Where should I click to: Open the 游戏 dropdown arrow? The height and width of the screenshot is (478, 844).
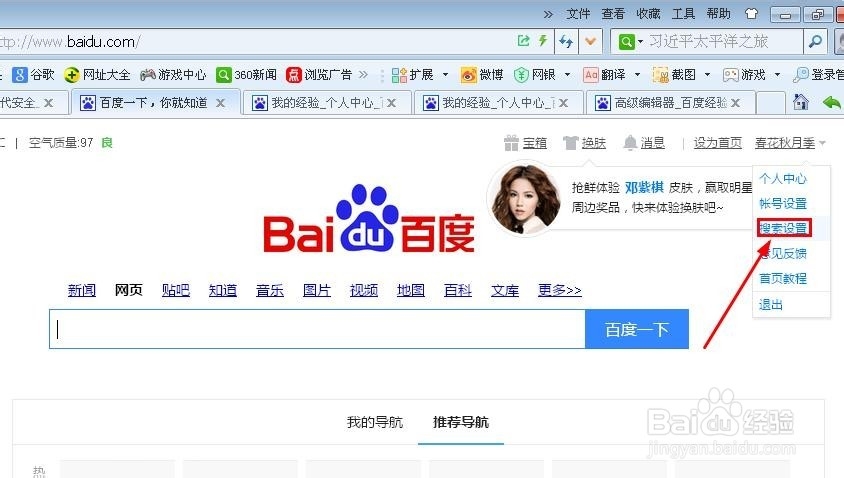pos(777,75)
